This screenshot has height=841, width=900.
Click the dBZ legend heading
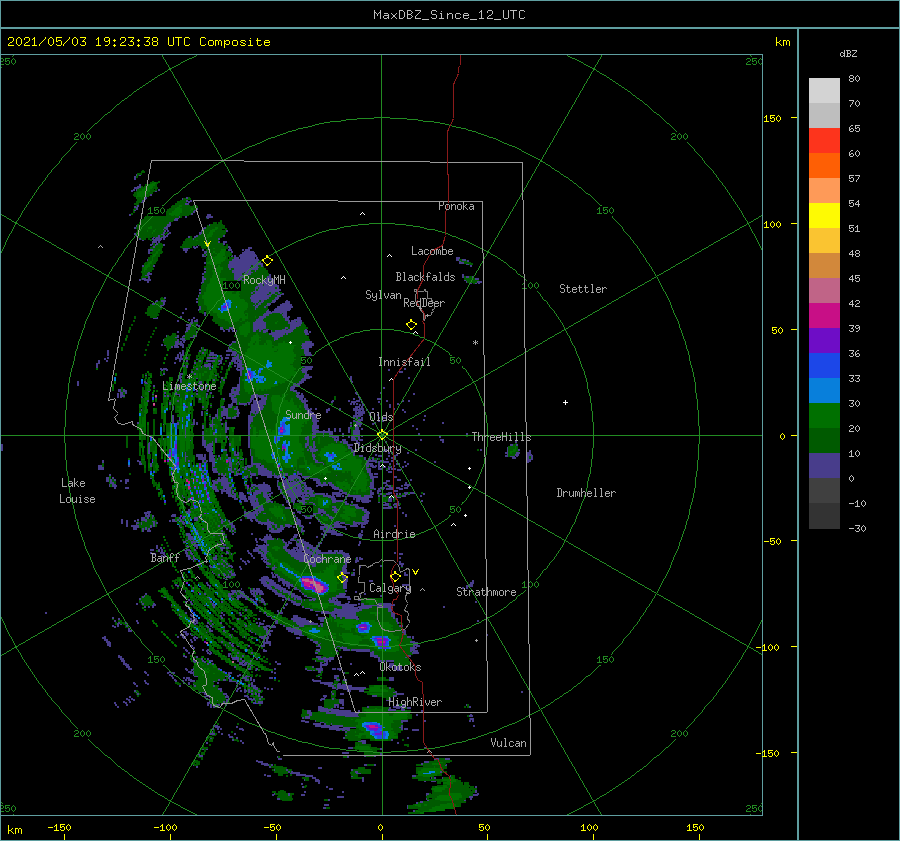(848, 54)
